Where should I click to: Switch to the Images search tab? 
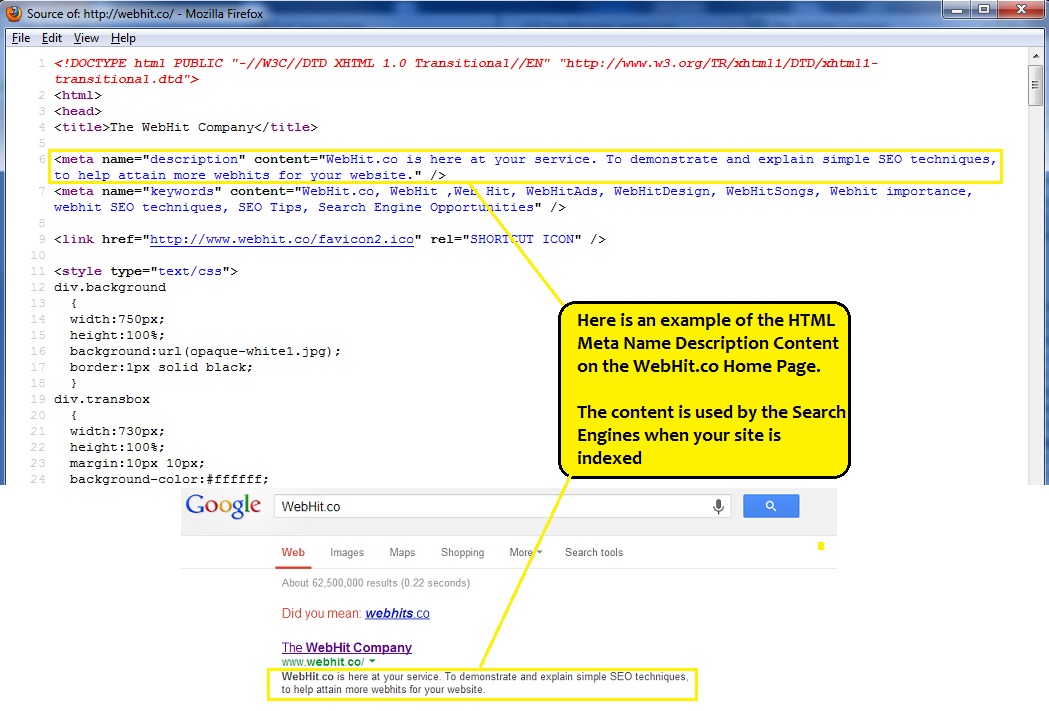point(347,552)
